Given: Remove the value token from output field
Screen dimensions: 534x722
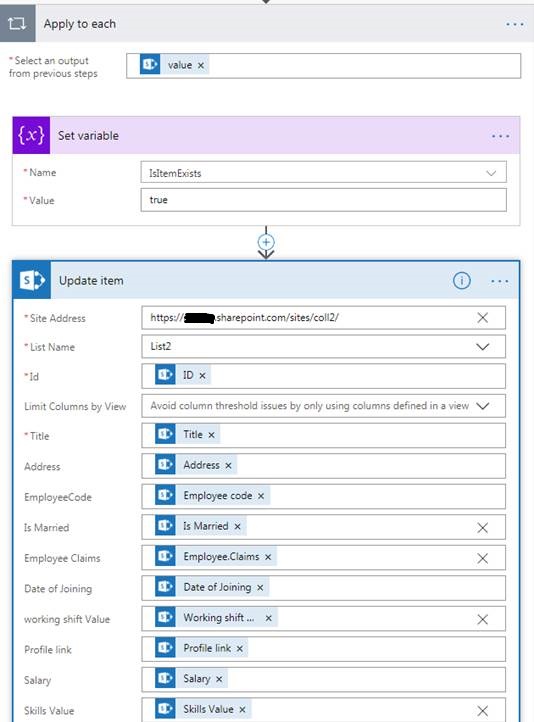Looking at the screenshot, I should (x=201, y=65).
